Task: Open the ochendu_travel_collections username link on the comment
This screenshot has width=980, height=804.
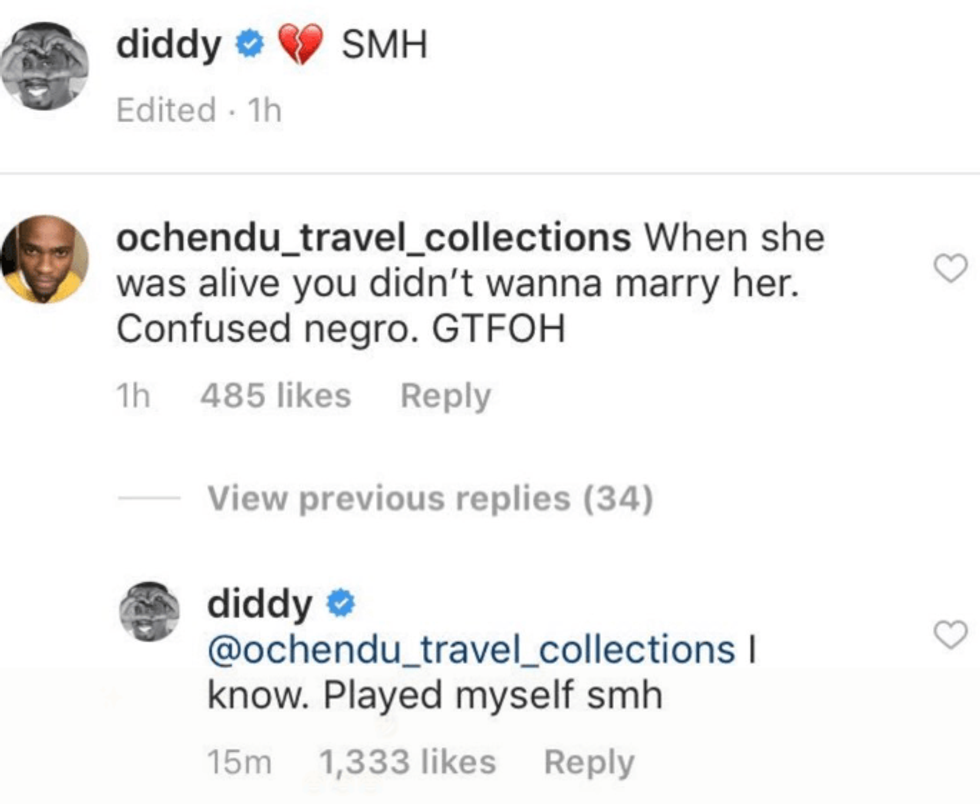Action: pyautogui.click(x=374, y=239)
